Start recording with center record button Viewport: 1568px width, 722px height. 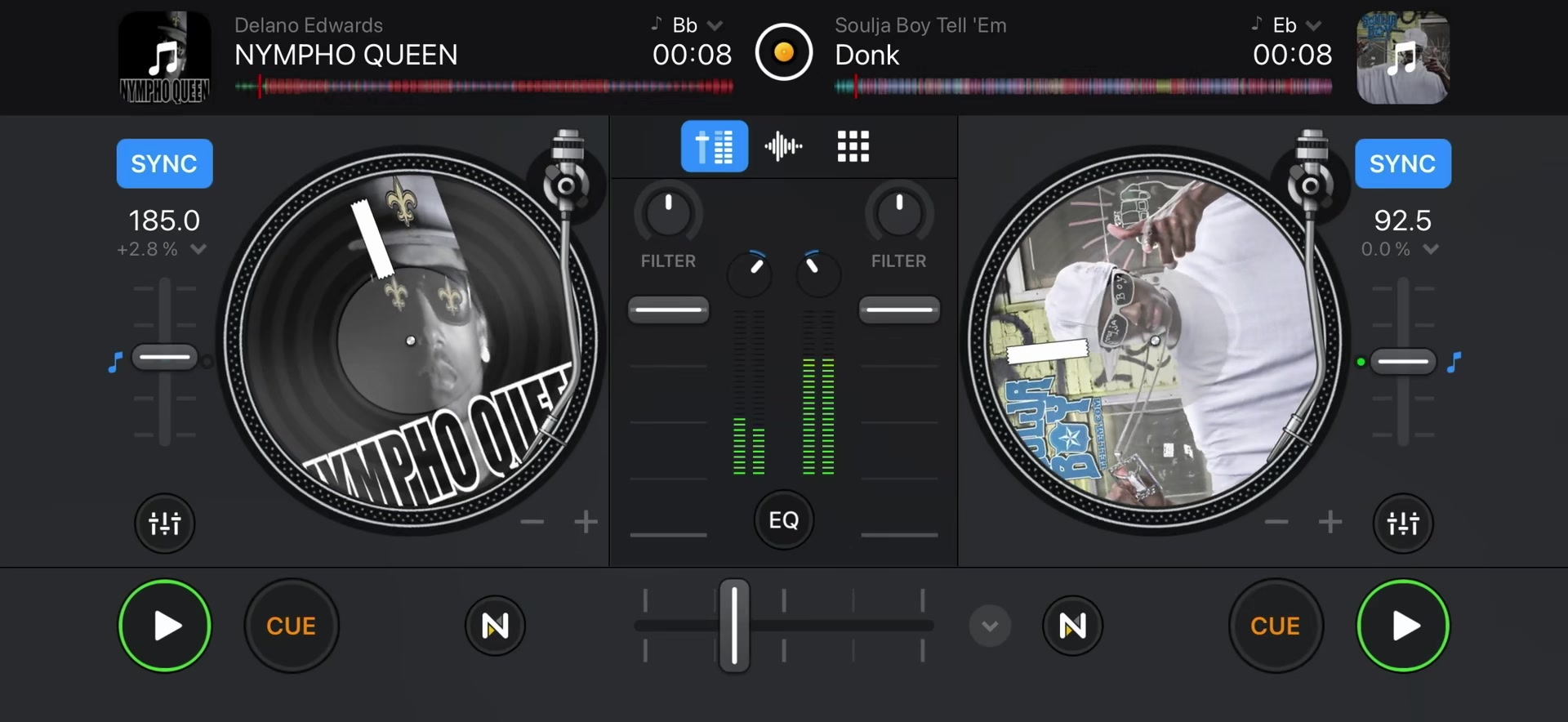click(783, 53)
